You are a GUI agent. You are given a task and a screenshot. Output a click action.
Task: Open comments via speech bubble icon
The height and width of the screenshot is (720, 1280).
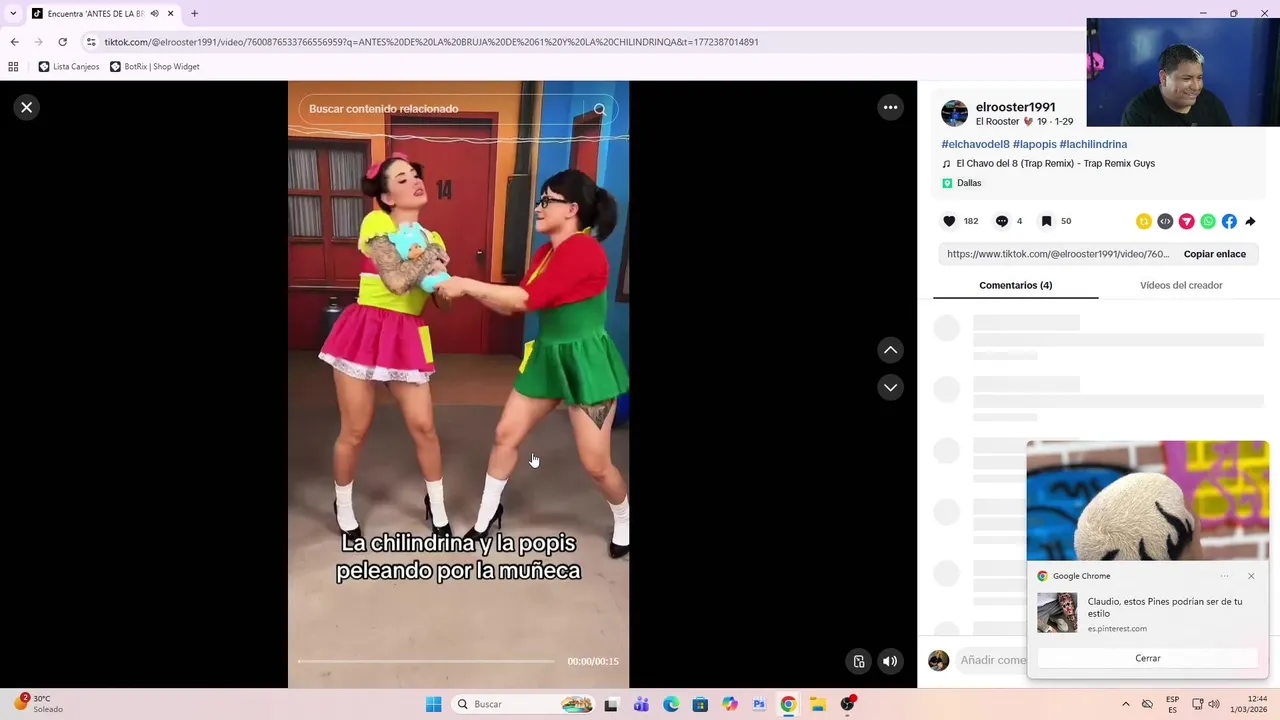tap(1001, 221)
